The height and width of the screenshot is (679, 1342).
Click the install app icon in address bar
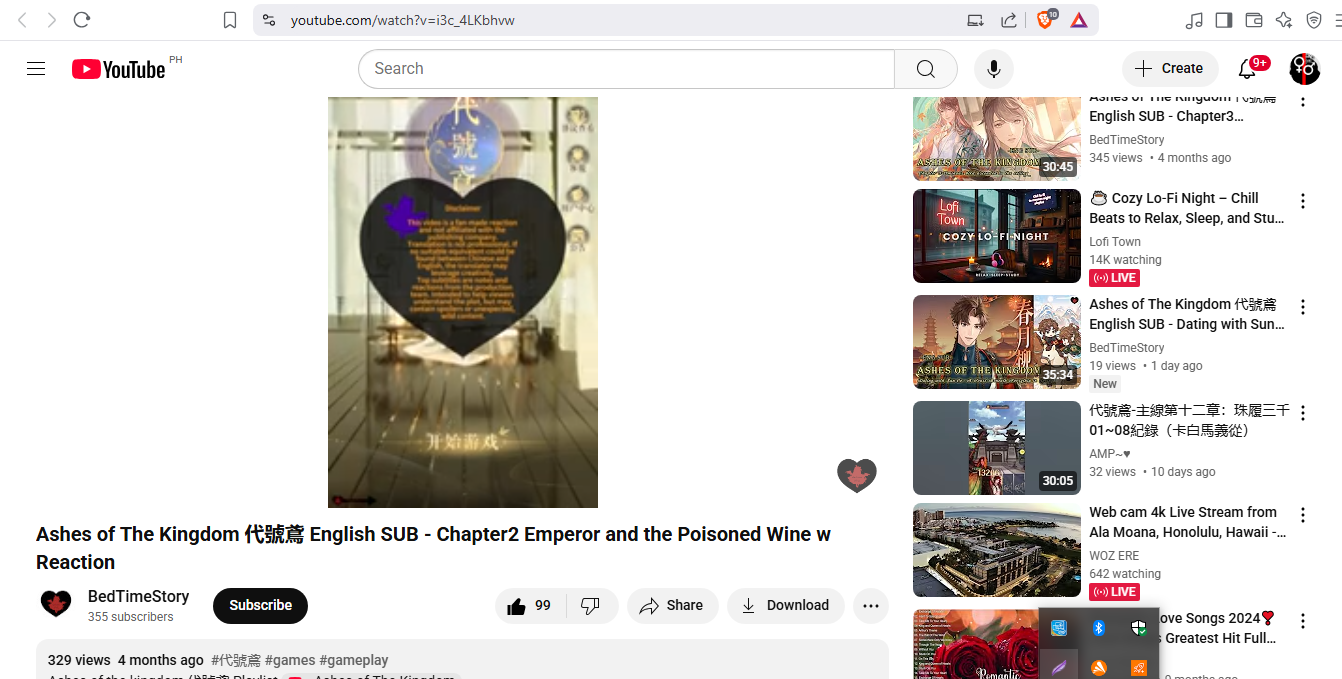pyautogui.click(x=975, y=20)
